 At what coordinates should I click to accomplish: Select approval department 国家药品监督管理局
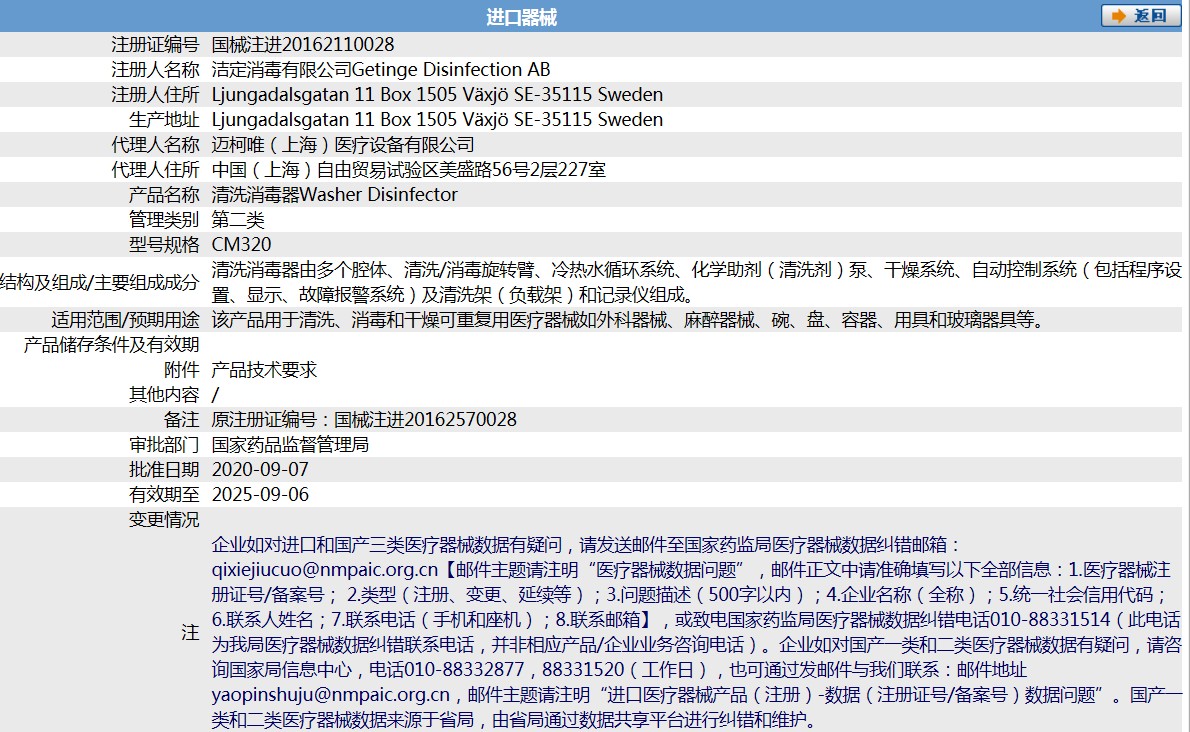pyautogui.click(x=291, y=445)
